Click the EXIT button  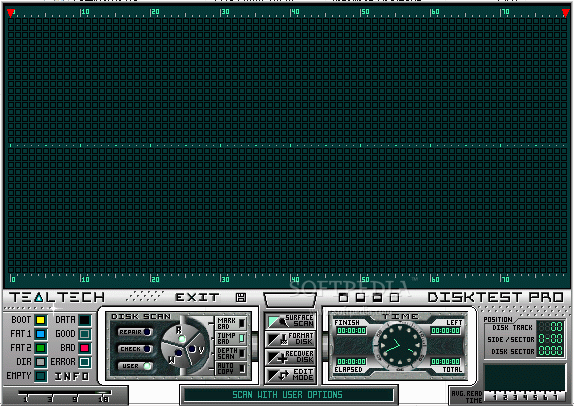pos(197,297)
